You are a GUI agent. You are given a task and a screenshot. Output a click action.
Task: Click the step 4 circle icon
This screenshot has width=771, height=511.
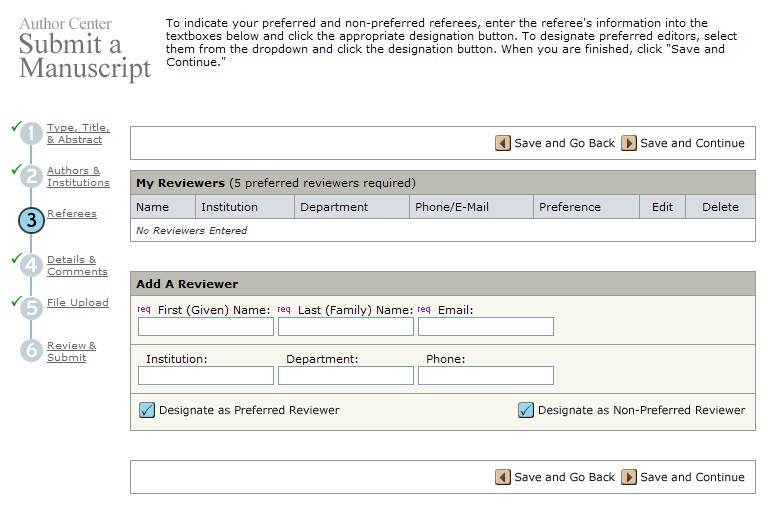(x=32, y=266)
